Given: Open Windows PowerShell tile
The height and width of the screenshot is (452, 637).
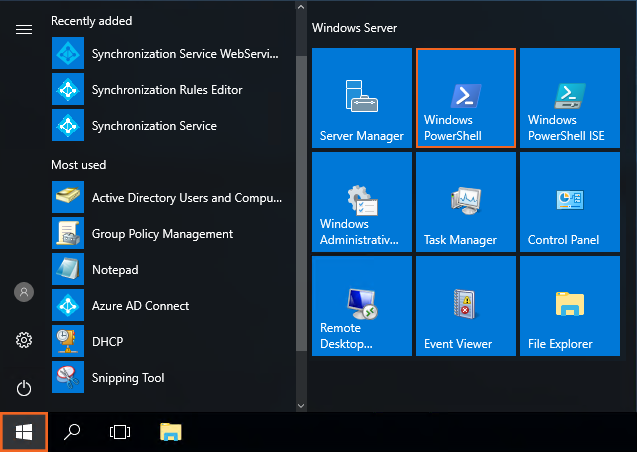Looking at the screenshot, I should (x=465, y=98).
